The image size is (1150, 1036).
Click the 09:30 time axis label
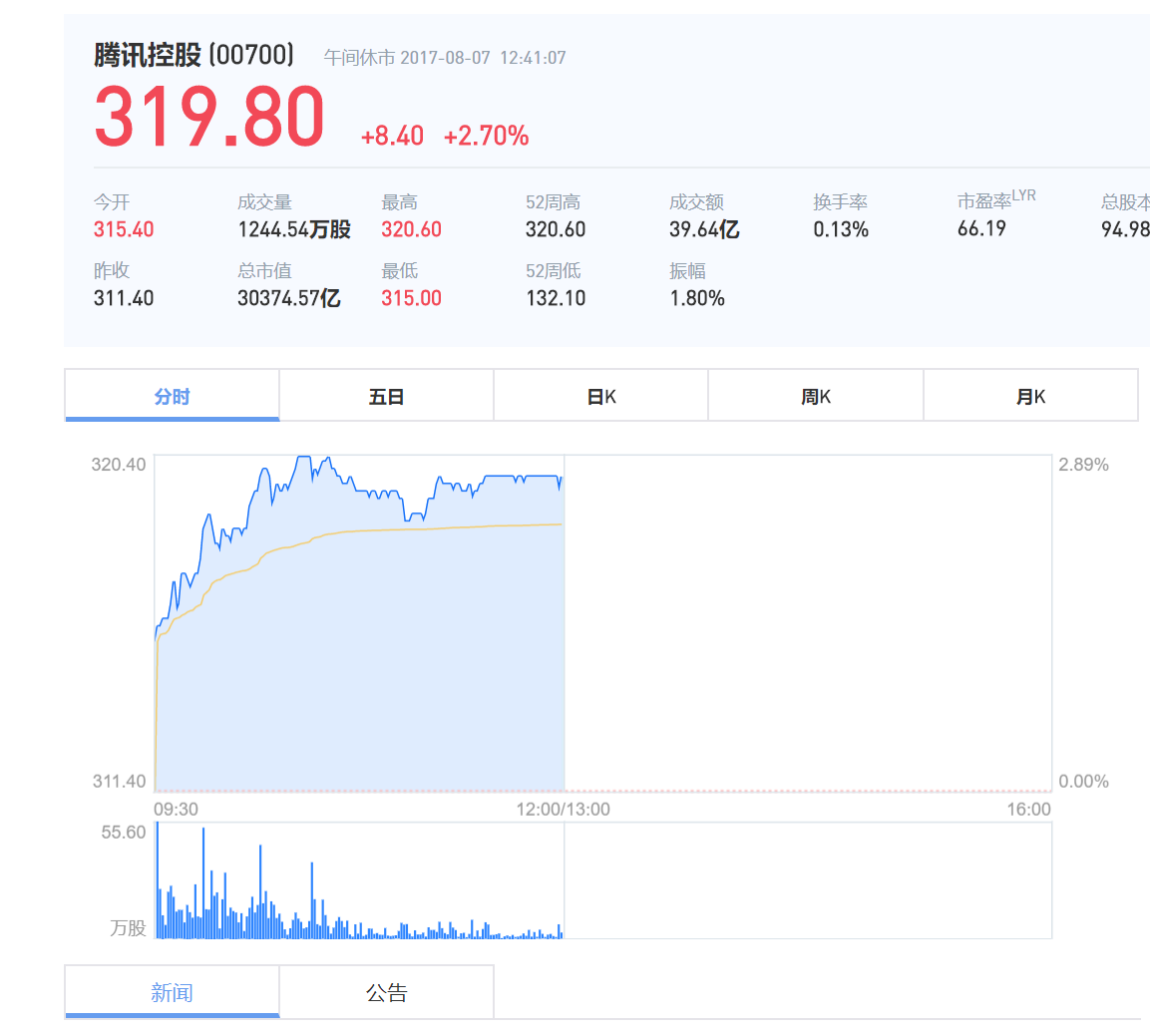click(x=176, y=809)
